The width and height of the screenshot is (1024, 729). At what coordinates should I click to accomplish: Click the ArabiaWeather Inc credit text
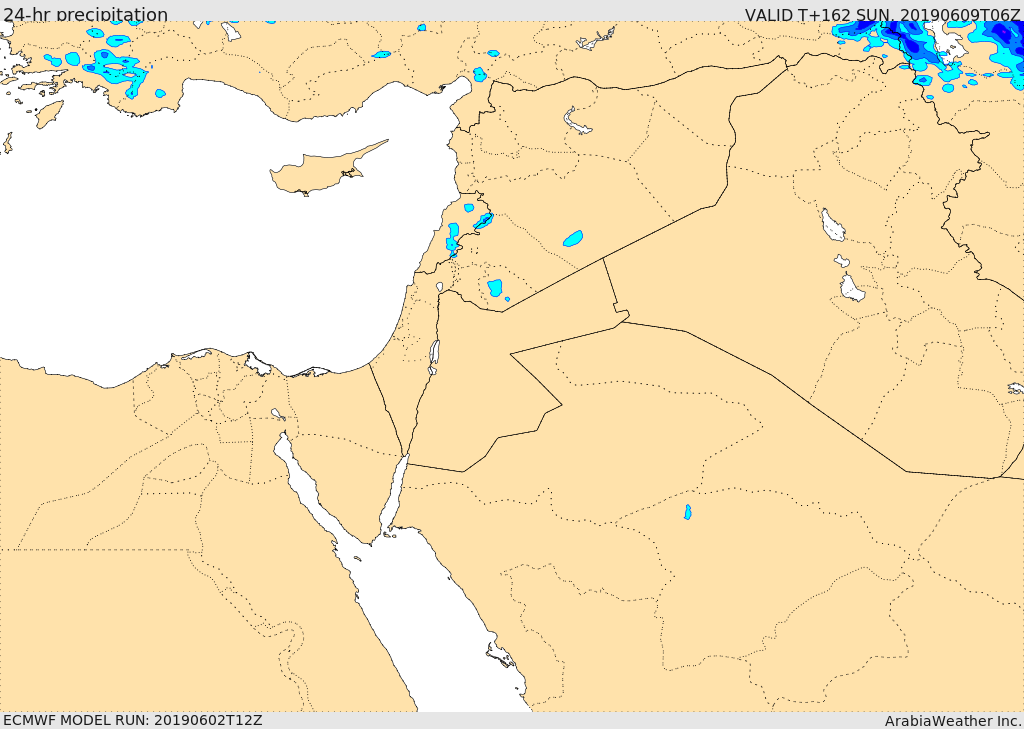pyautogui.click(x=952, y=721)
